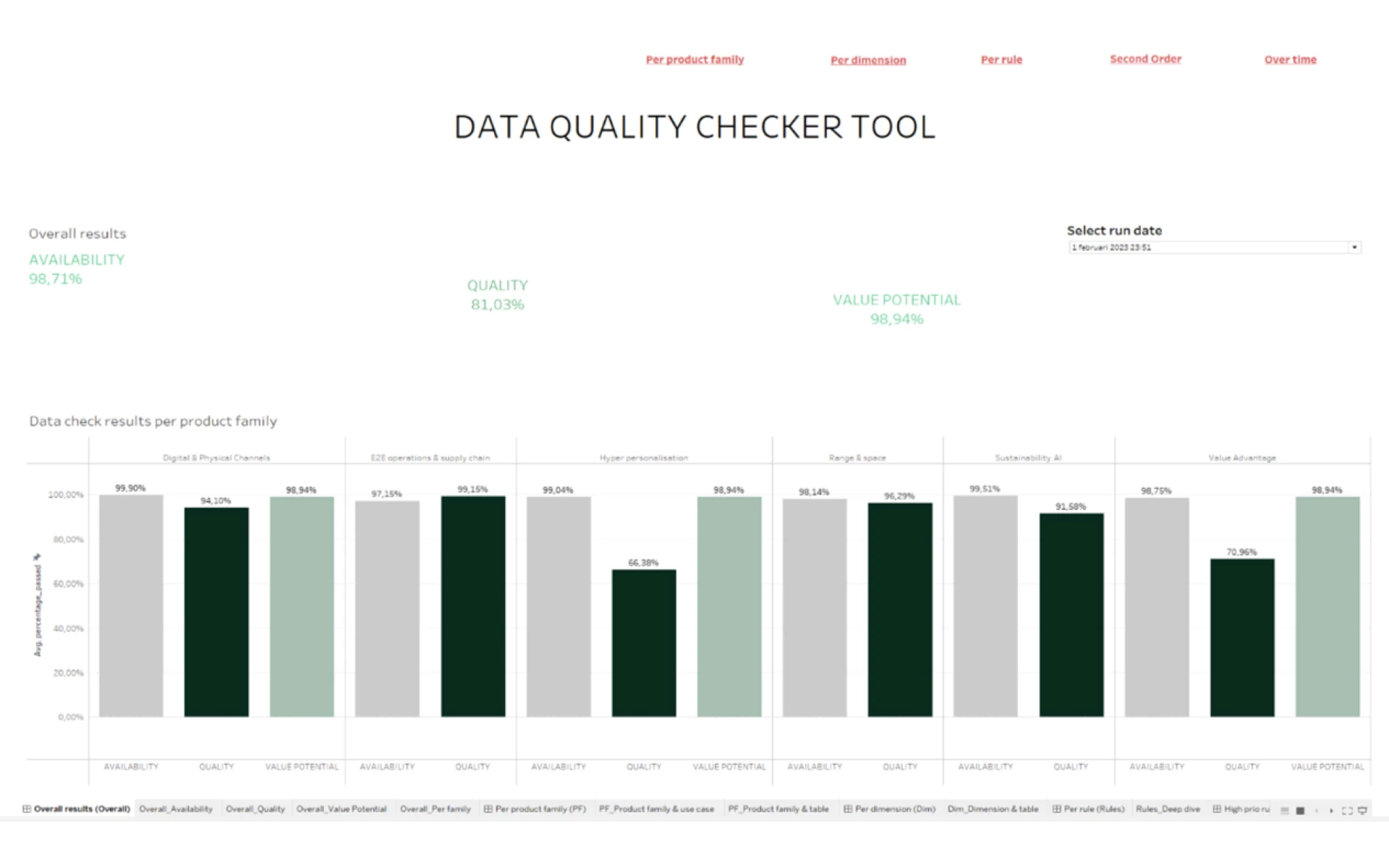Switch to Per rule (Rules) dashboard tab
Viewport: 1389px width, 868px height.
click(1088, 809)
